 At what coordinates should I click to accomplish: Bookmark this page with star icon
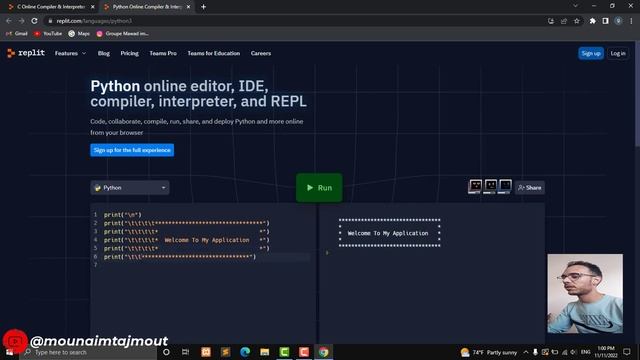point(576,21)
